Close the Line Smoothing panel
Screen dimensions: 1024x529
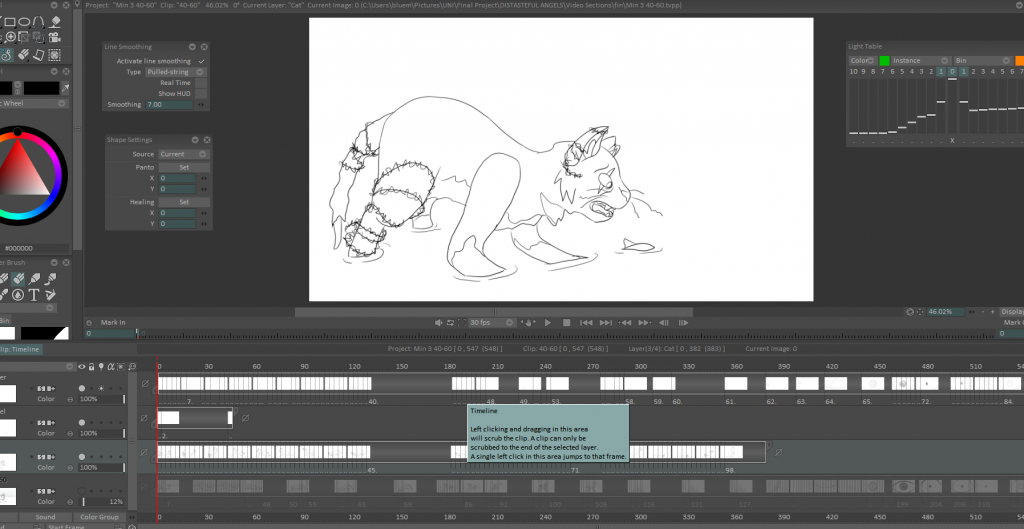[204, 47]
